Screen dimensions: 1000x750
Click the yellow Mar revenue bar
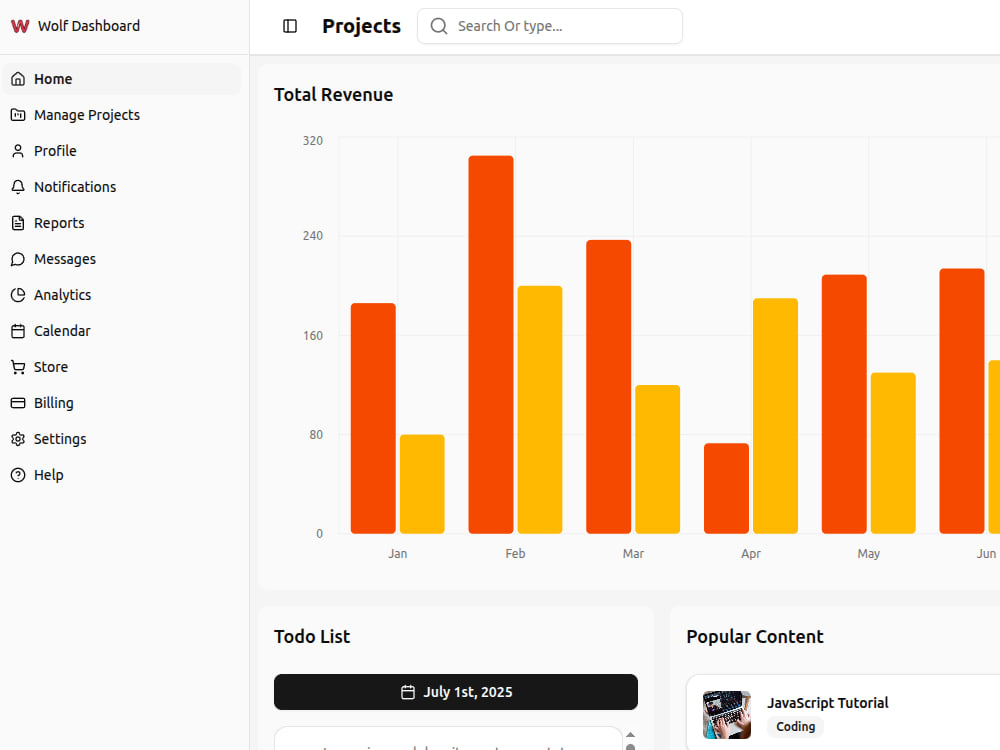coord(658,459)
